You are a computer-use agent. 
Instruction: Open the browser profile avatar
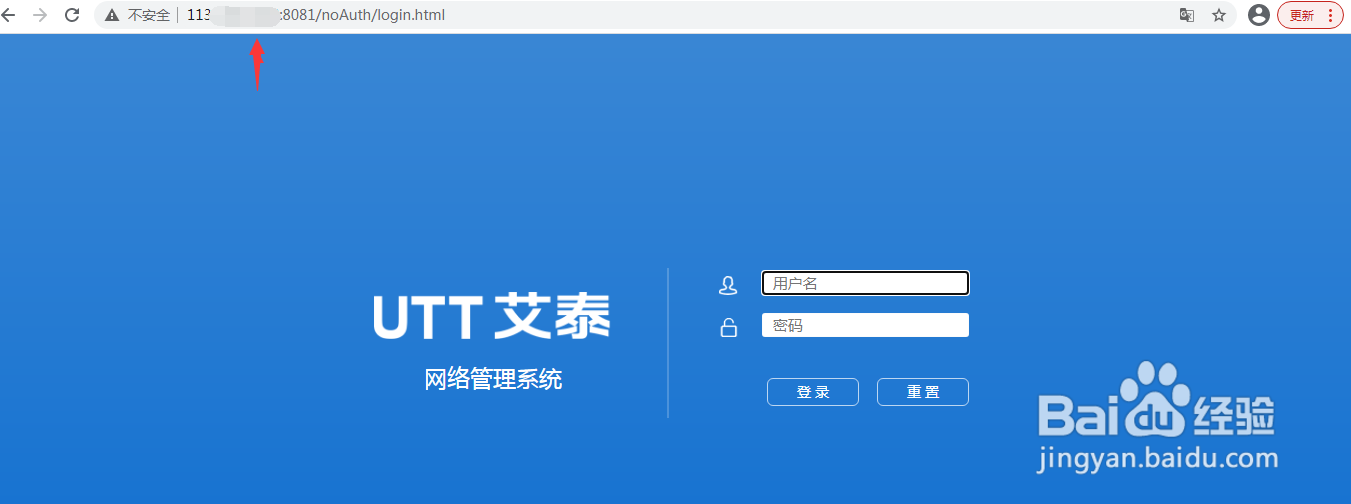(1259, 15)
